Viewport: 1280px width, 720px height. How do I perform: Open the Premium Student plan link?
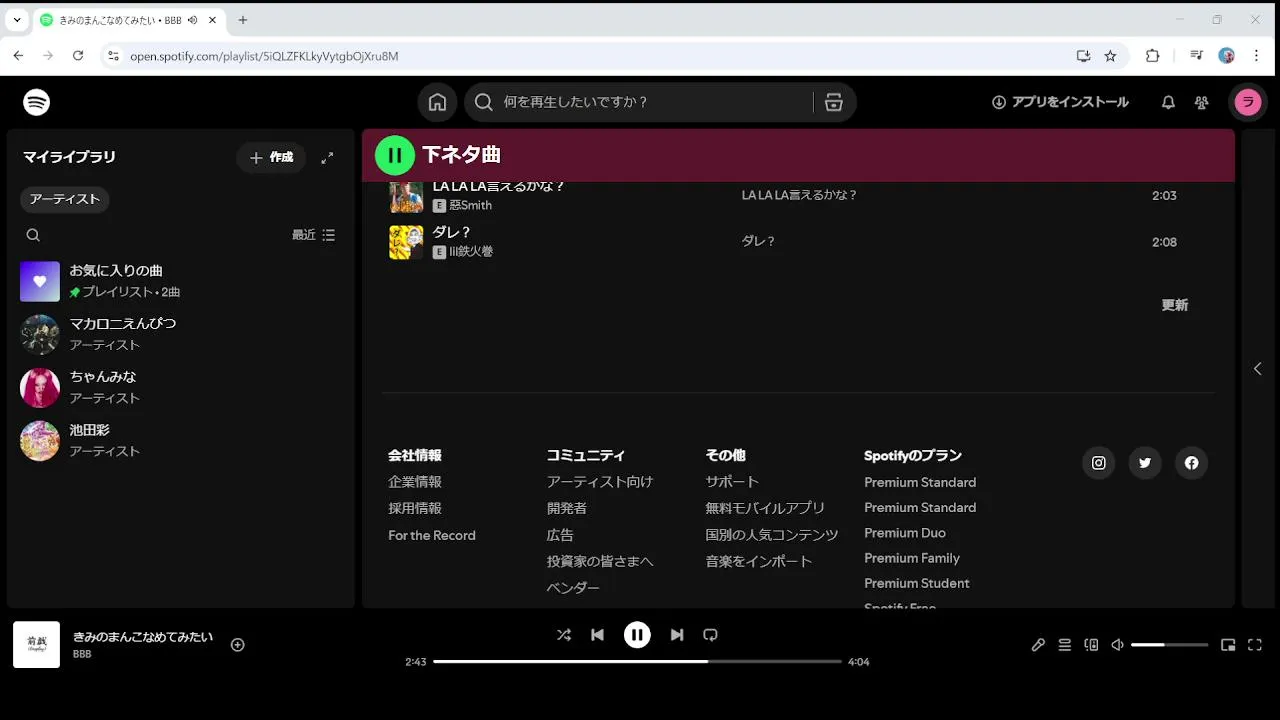[917, 583]
